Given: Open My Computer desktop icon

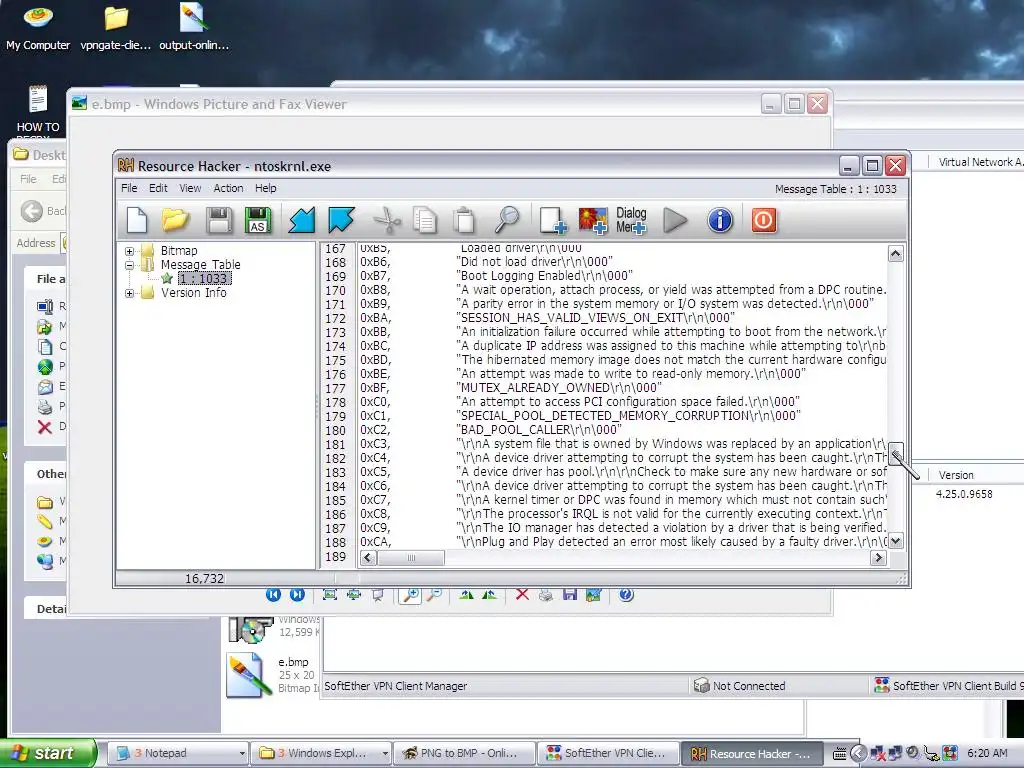Looking at the screenshot, I should point(38,27).
